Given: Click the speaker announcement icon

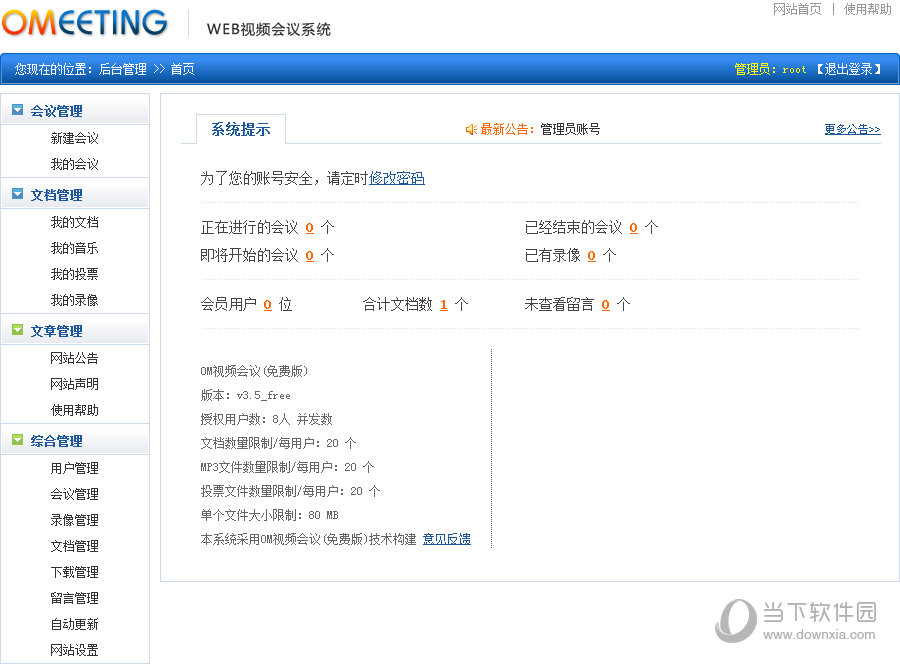Looking at the screenshot, I should click(x=471, y=129).
